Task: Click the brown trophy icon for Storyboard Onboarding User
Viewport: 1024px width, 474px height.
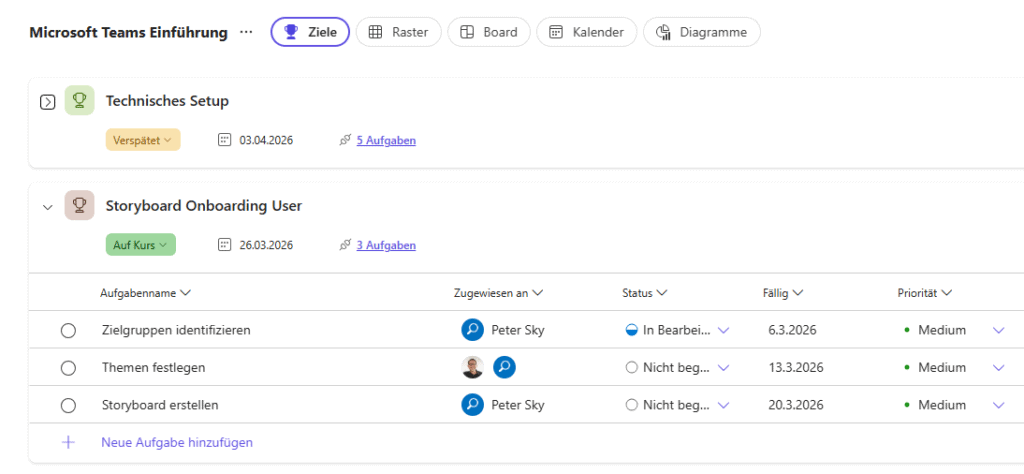Action: (x=79, y=205)
